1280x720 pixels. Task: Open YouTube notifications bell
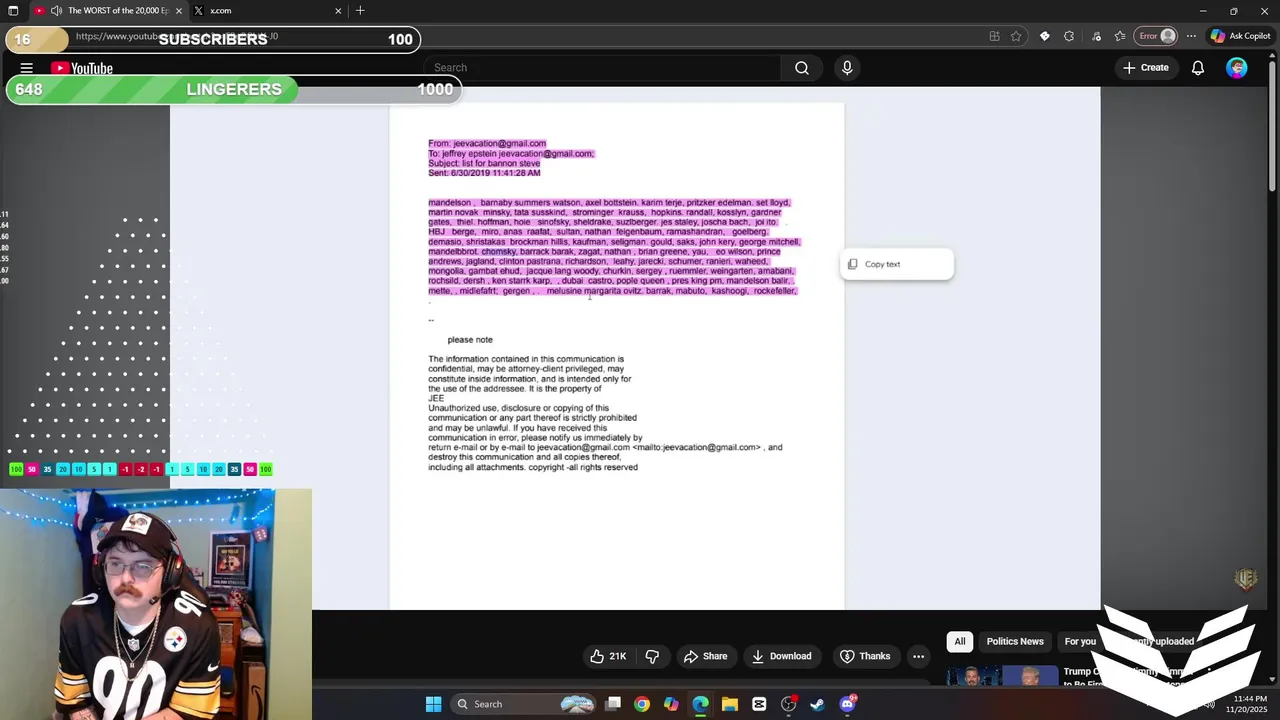click(x=1198, y=68)
